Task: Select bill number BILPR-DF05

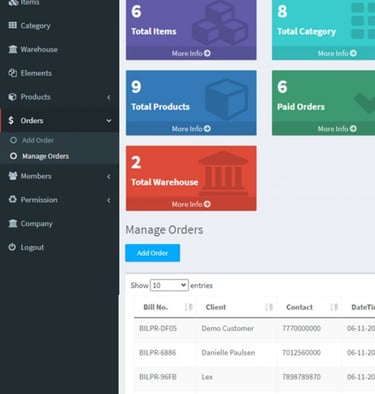Action: point(158,328)
